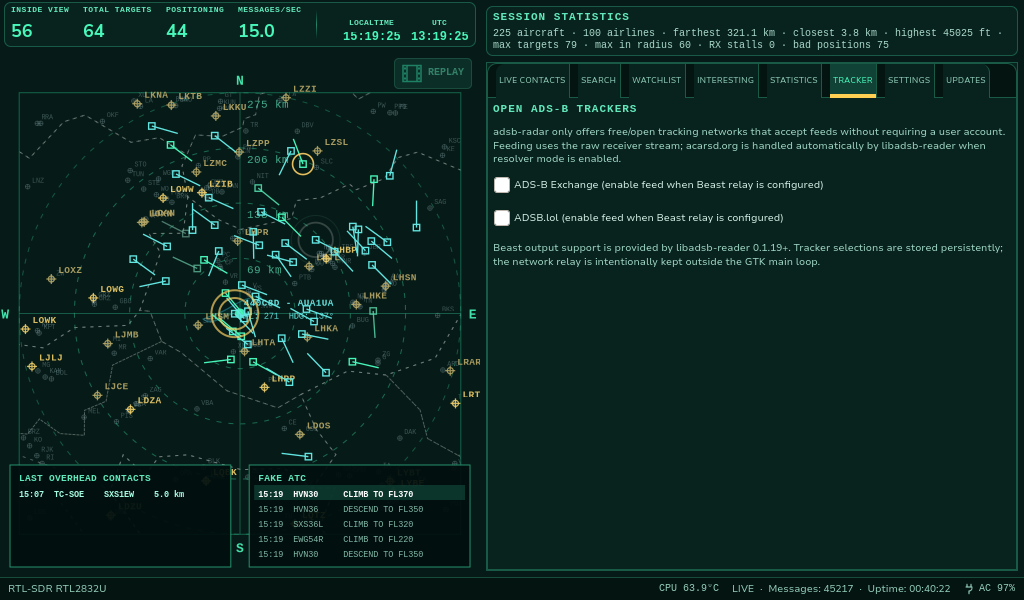Screen dimensions: 1024x600
Task: Click the CPU 63.9°C status entry
Action: 688,588
